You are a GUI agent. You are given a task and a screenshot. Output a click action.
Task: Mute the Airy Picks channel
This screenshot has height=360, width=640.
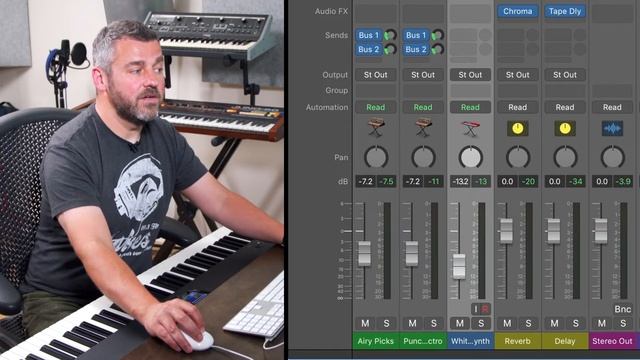coord(365,323)
